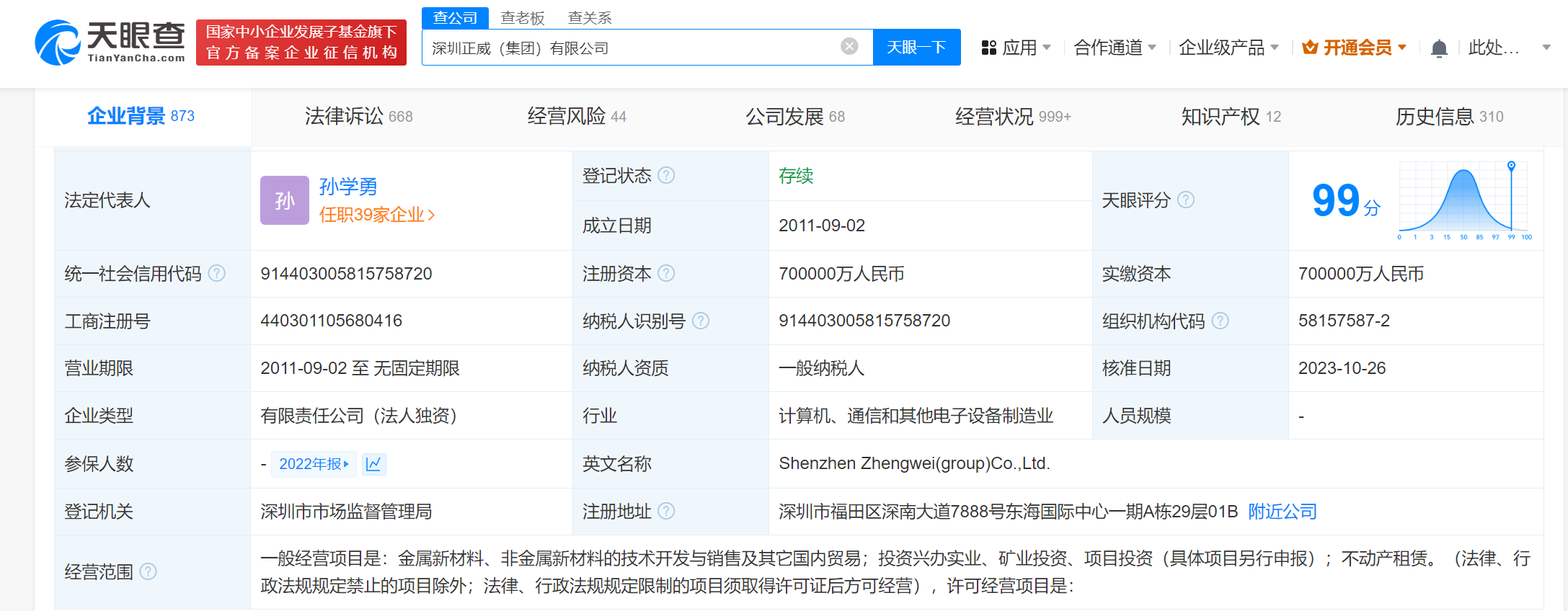Screen dimensions: 1568x611
Task: Open the 开通会员 membership dropdown
Action: tap(1355, 48)
